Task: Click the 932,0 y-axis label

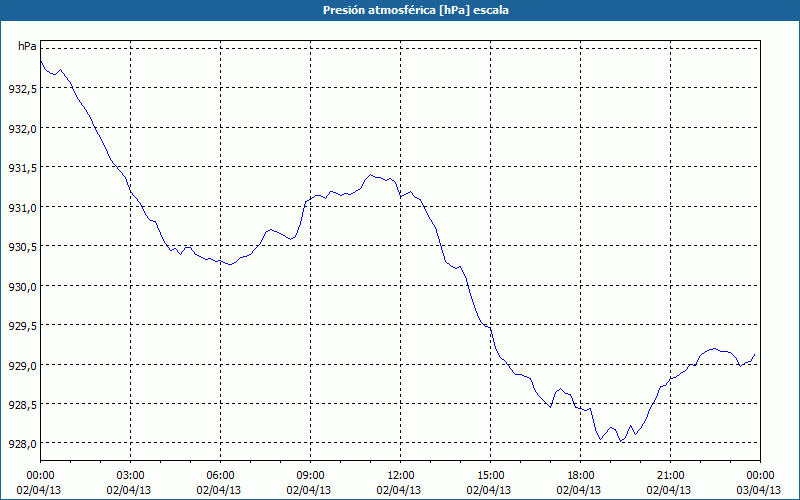Action: [x=22, y=129]
